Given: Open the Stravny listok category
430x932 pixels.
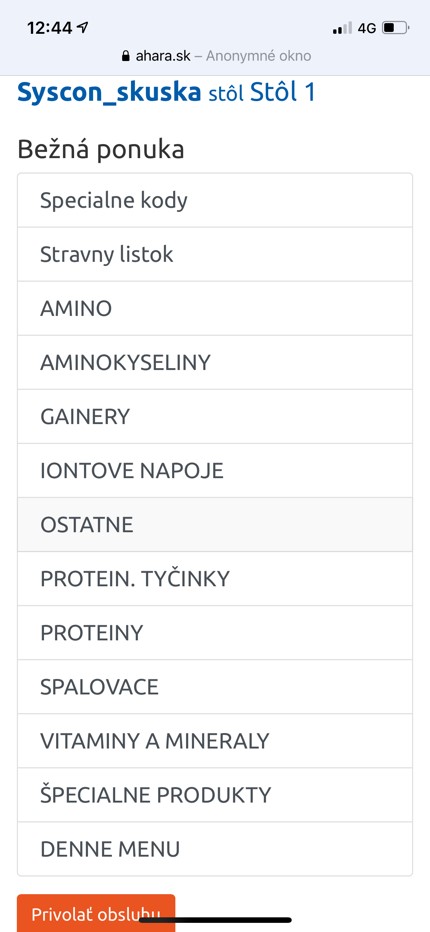Looking at the screenshot, I should click(215, 254).
